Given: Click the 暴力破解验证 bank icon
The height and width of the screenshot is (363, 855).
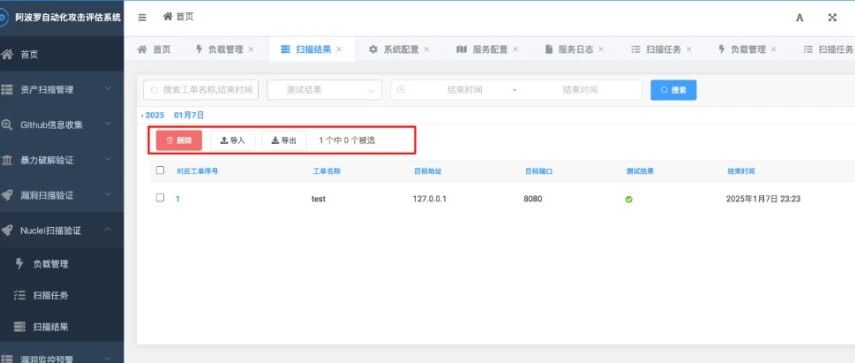Looking at the screenshot, I should pos(7,160).
